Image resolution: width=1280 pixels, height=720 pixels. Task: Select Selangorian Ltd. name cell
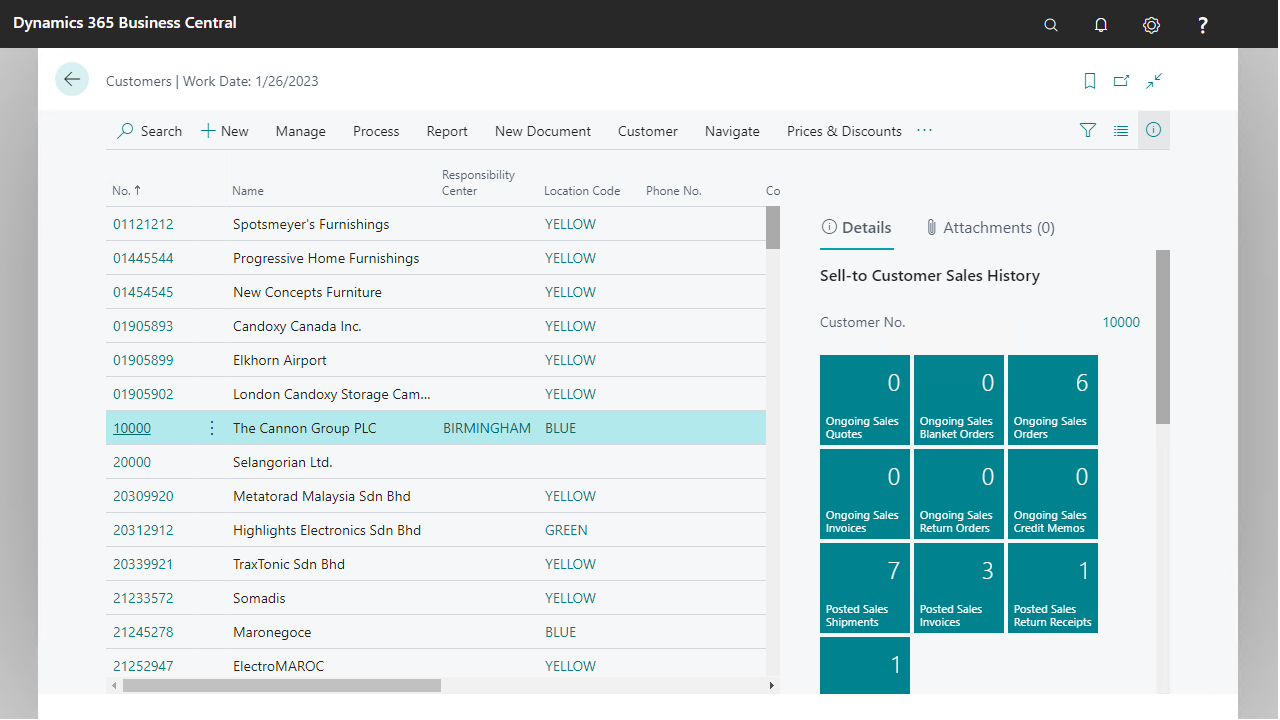(x=283, y=462)
